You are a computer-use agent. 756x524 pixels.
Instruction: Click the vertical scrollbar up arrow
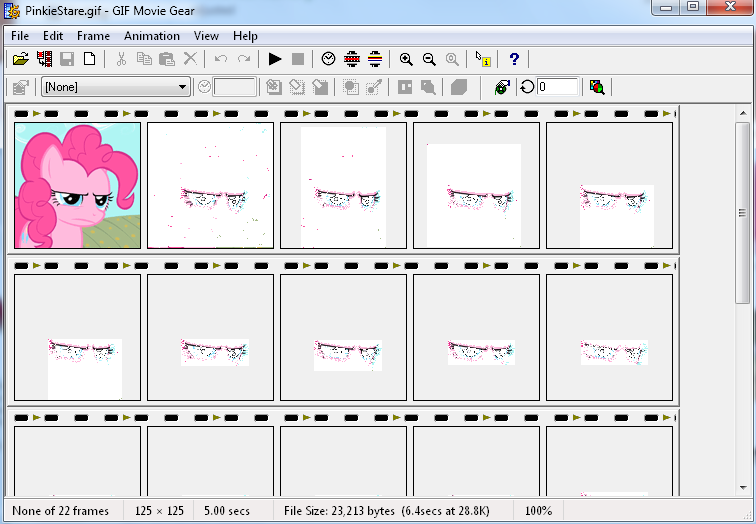(x=743, y=113)
